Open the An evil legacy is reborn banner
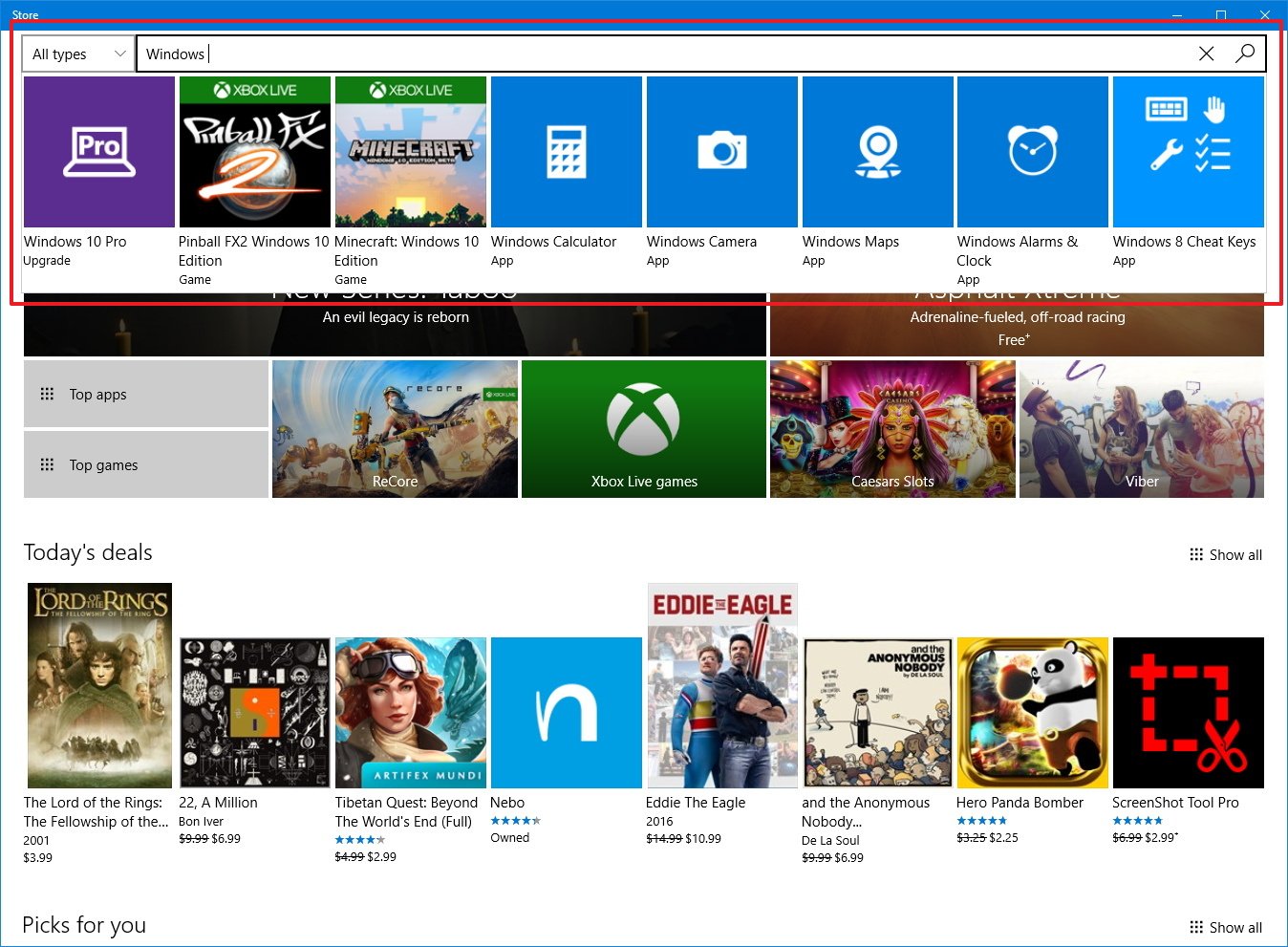The height and width of the screenshot is (947, 1288). (395, 325)
